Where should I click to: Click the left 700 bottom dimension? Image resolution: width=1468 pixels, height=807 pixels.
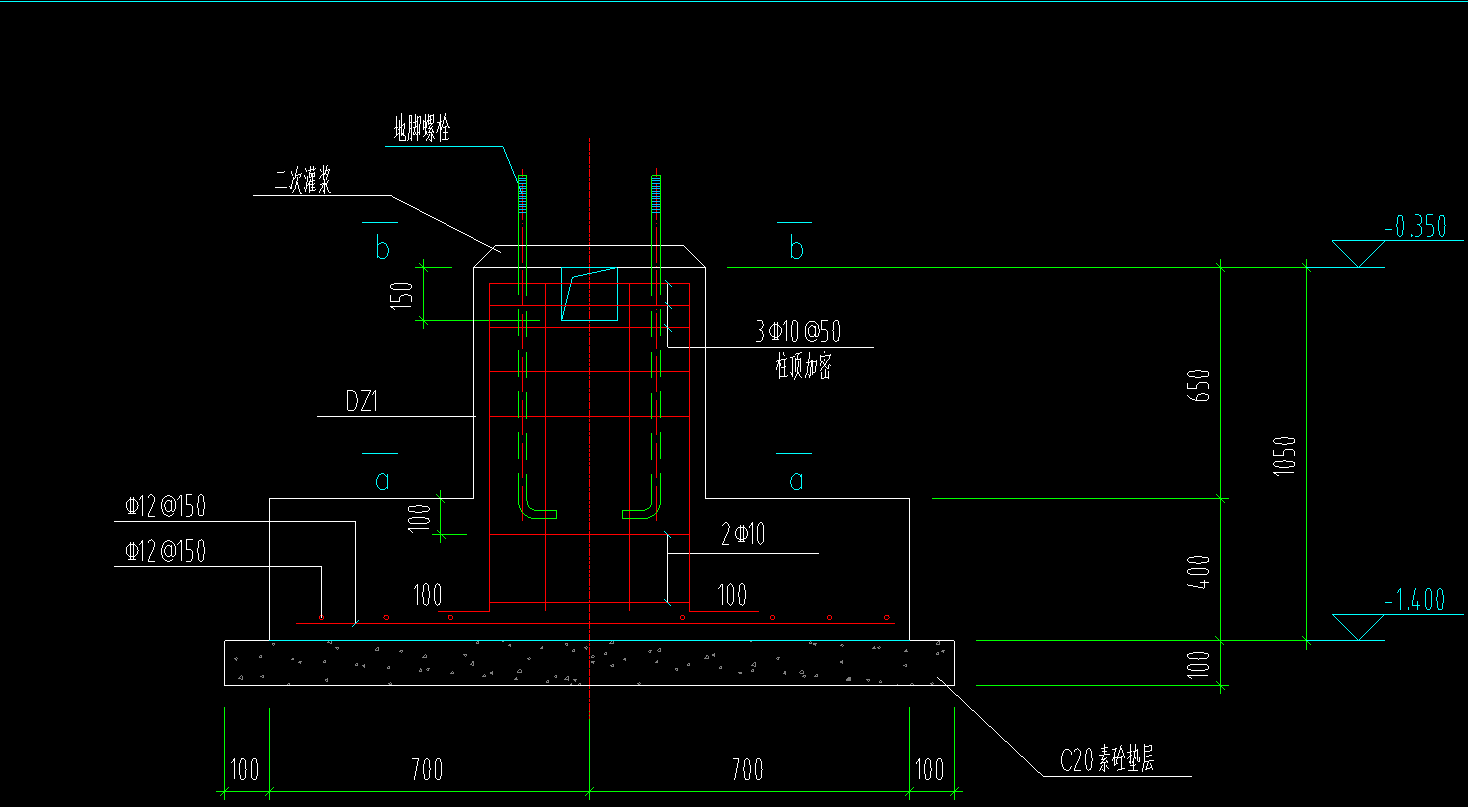click(x=427, y=769)
